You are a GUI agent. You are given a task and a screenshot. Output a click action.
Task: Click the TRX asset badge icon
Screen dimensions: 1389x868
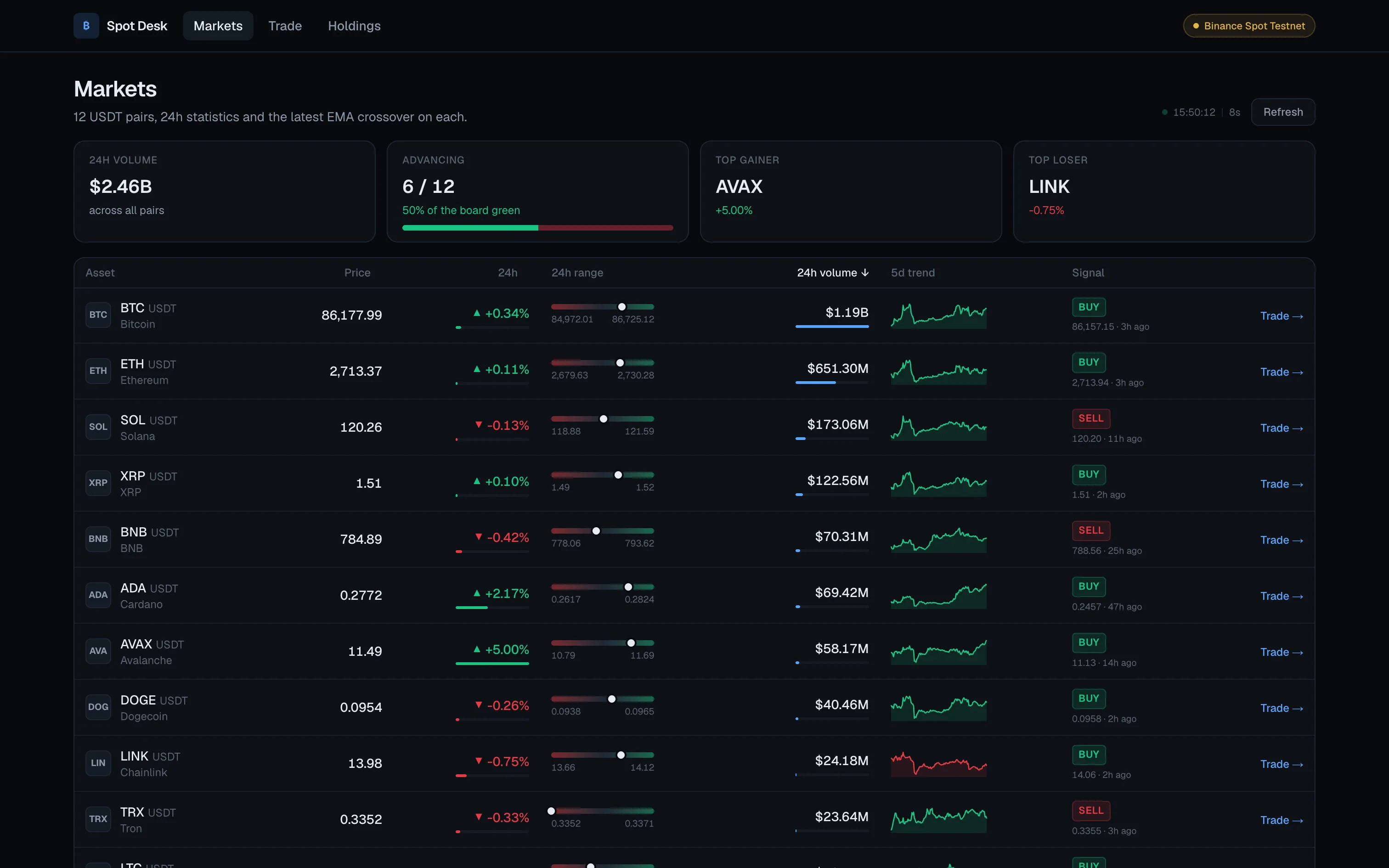click(x=98, y=818)
